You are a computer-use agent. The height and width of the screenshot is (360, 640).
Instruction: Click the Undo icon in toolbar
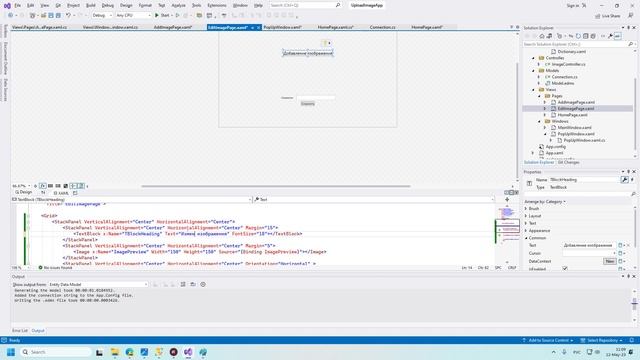[x=69, y=16]
